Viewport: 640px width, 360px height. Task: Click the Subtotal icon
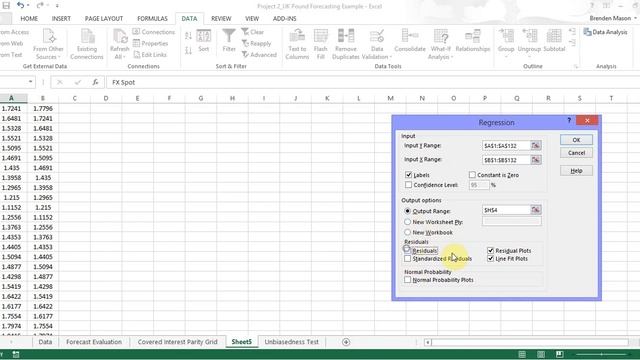tap(554, 36)
